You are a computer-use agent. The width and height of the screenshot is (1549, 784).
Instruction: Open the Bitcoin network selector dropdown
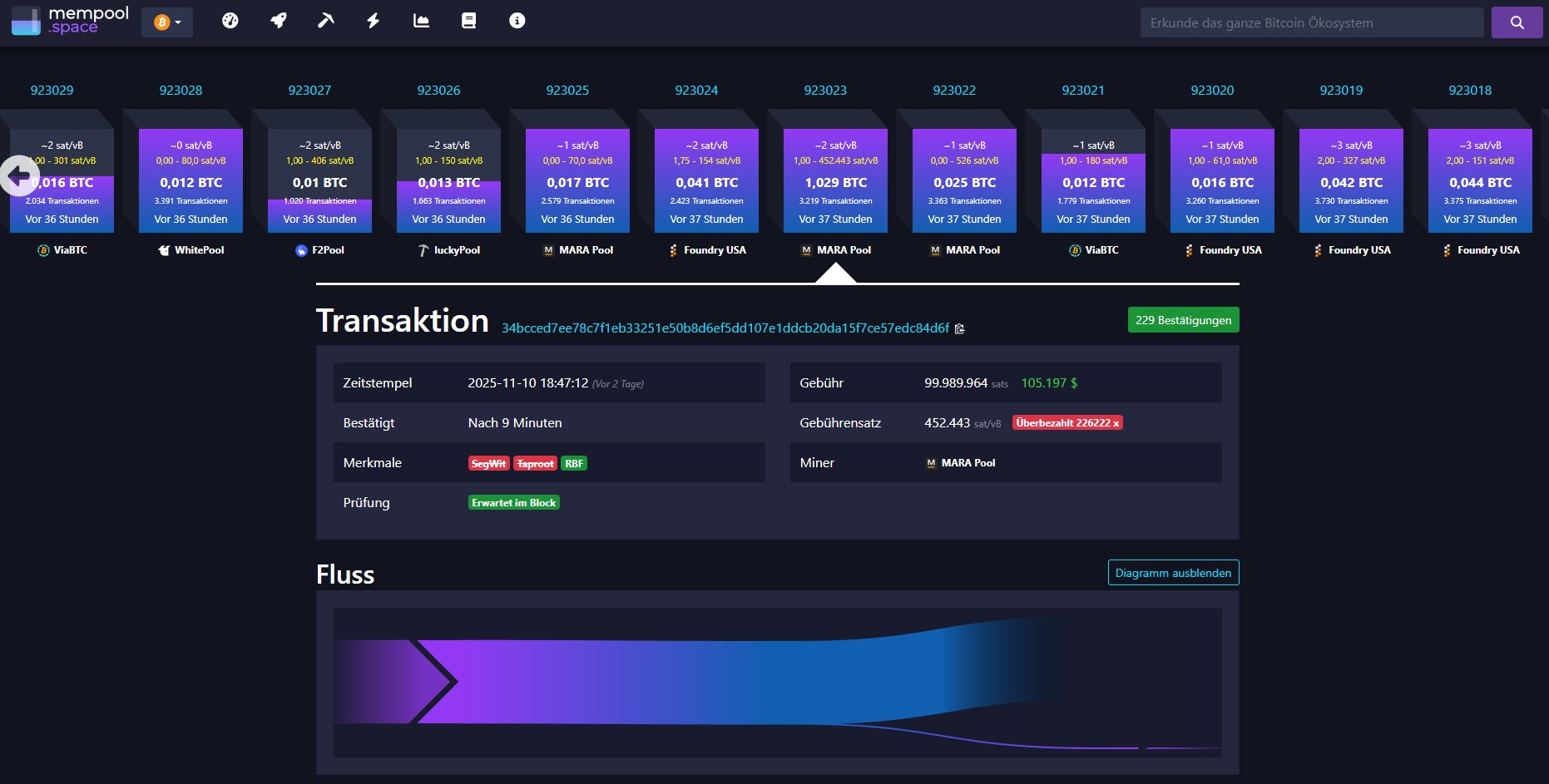point(167,22)
